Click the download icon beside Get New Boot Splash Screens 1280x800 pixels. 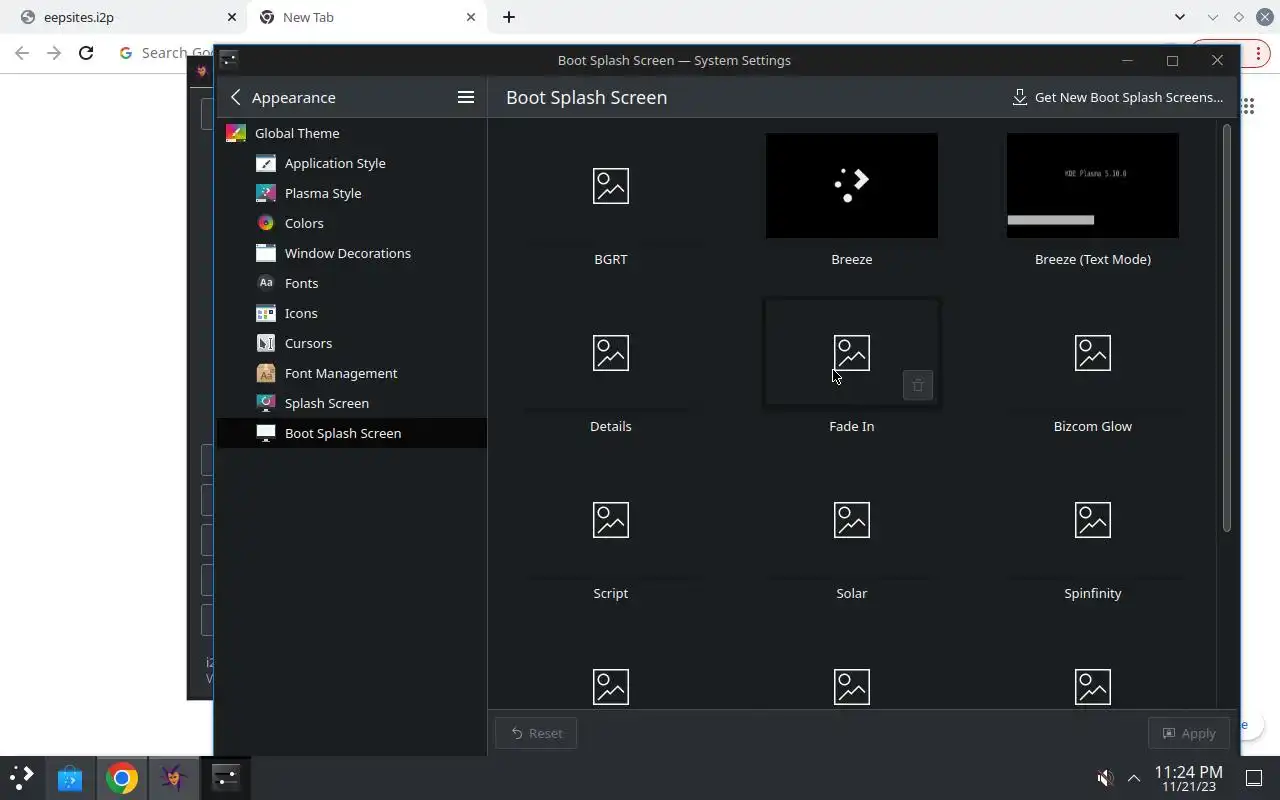click(1020, 97)
